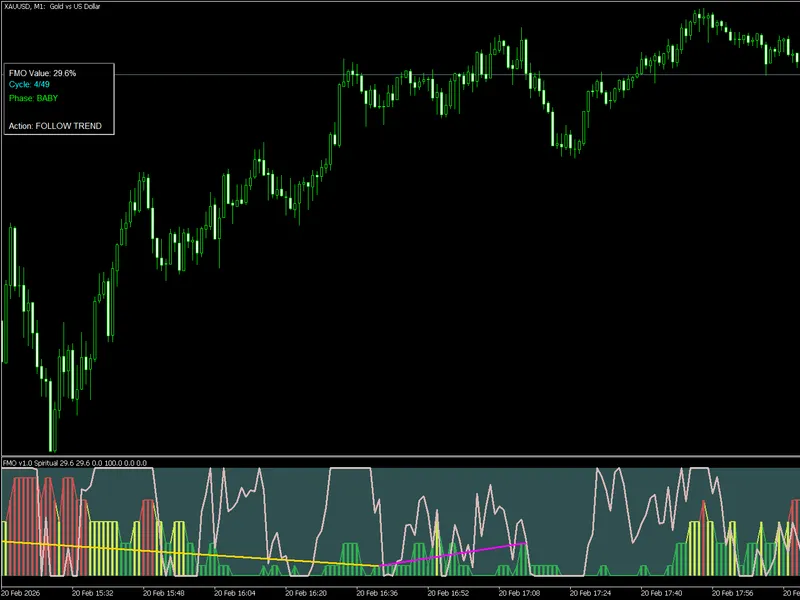Viewport: 800px width, 600px height.
Task: Click the '20 Feb 15:48' time axis label
Action: (x=164, y=593)
